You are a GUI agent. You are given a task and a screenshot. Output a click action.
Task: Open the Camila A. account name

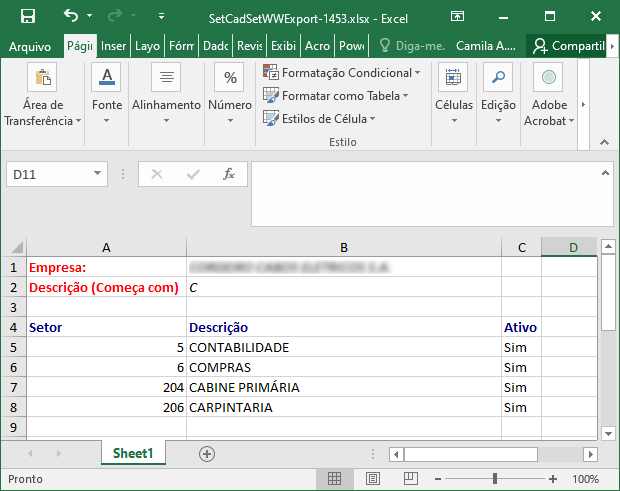pos(486,46)
